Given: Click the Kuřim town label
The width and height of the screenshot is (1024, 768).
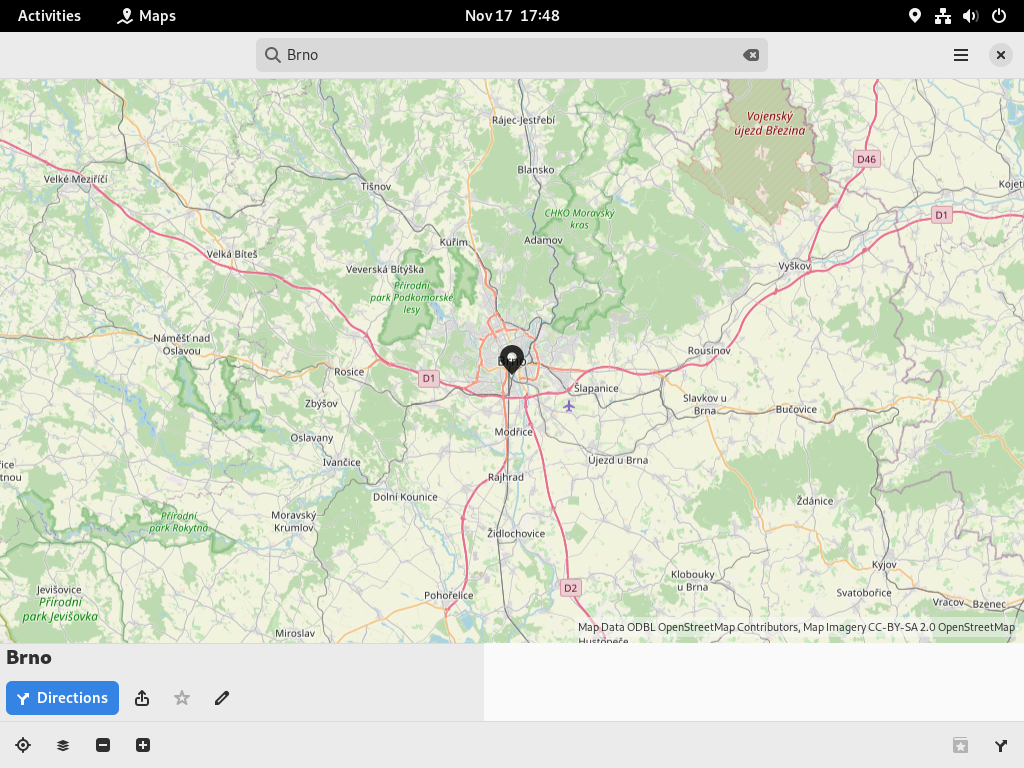Looking at the screenshot, I should point(454,242).
